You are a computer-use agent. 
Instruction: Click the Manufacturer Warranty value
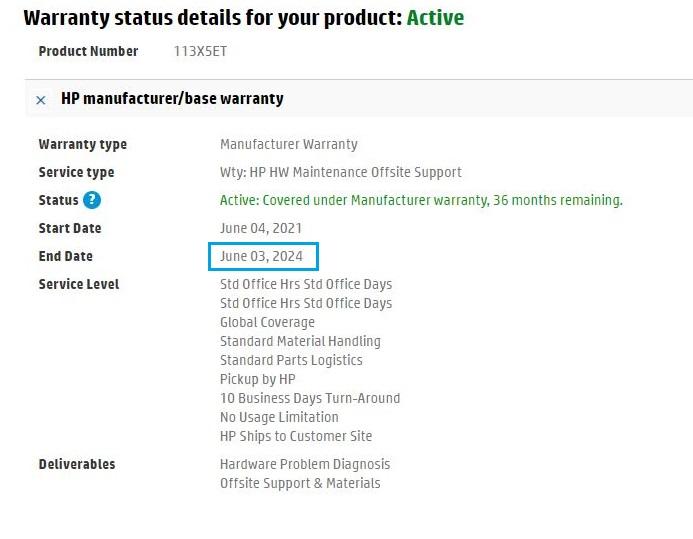click(288, 144)
